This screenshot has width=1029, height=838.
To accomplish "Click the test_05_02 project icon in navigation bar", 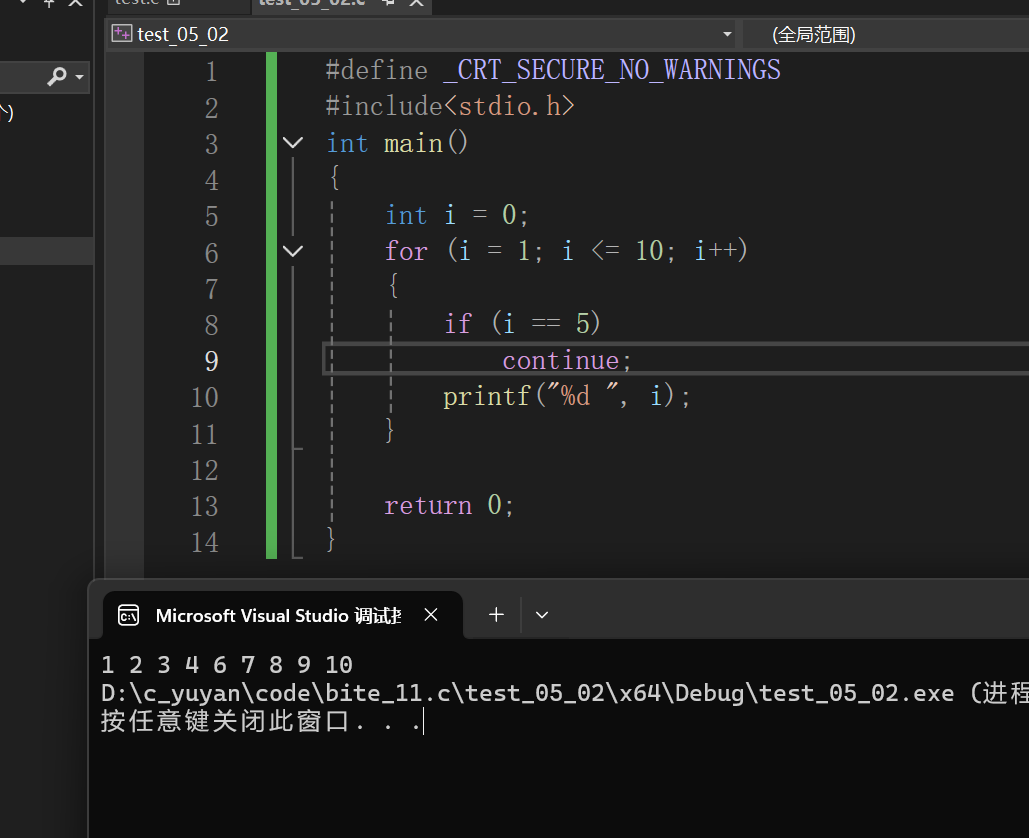I will (x=121, y=33).
